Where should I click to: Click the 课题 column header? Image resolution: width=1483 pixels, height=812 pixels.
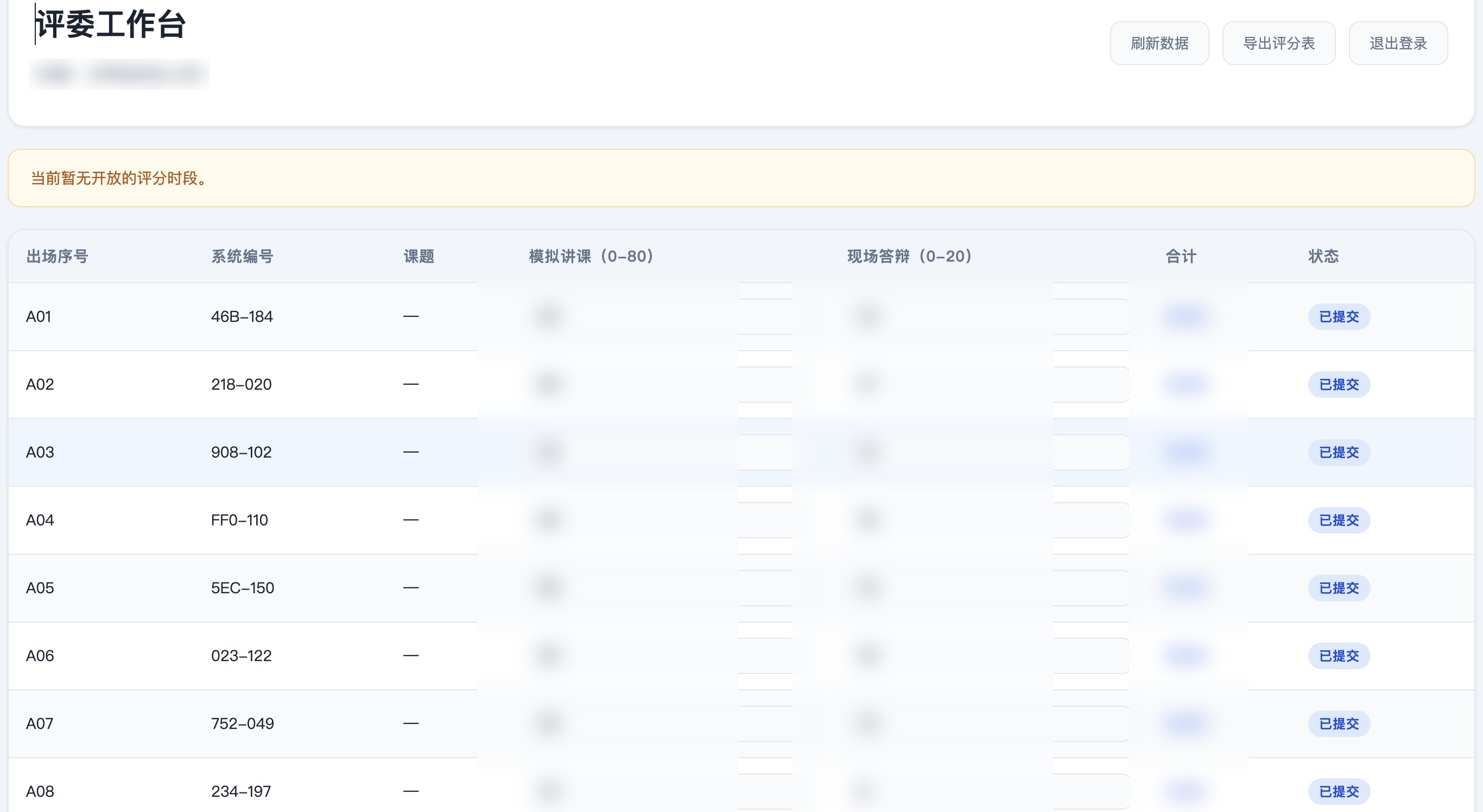click(419, 256)
